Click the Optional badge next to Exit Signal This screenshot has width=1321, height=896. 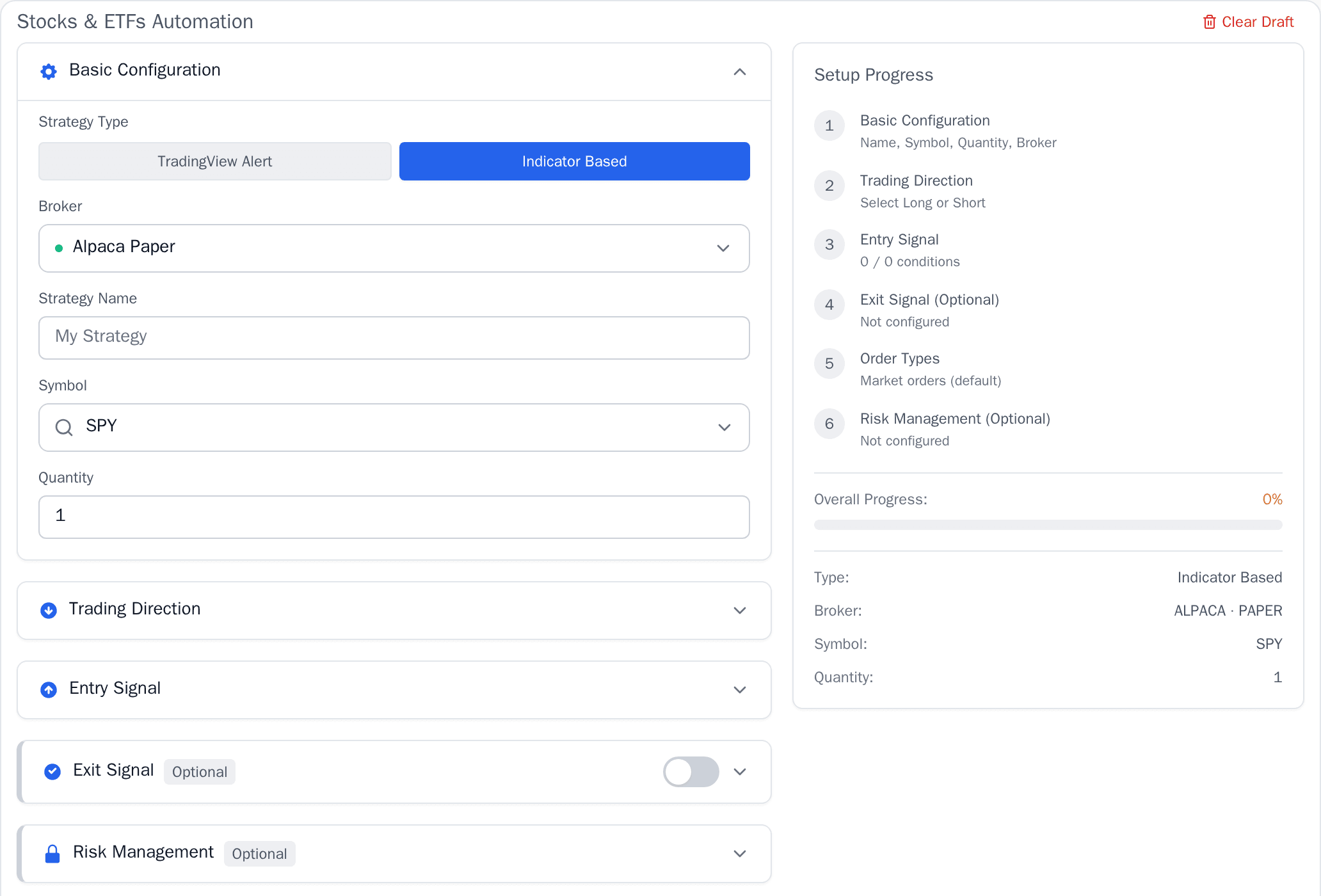pyautogui.click(x=200, y=772)
